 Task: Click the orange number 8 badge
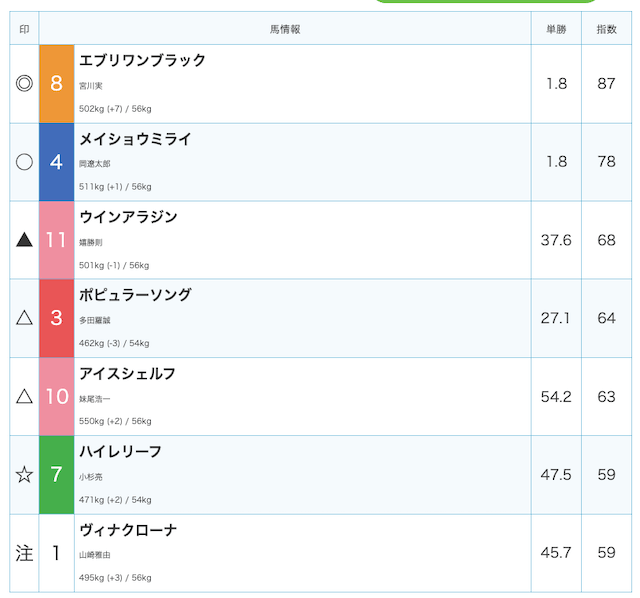57,84
